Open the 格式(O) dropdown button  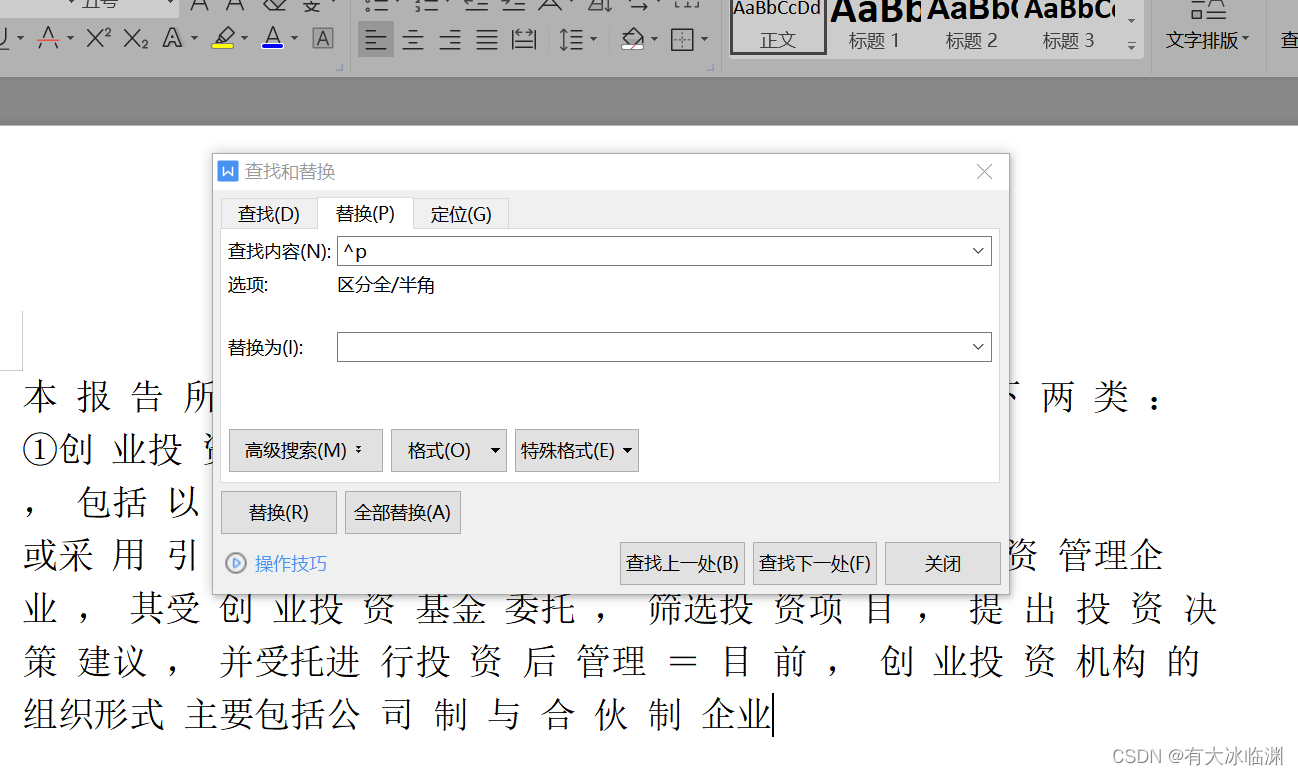coord(449,451)
